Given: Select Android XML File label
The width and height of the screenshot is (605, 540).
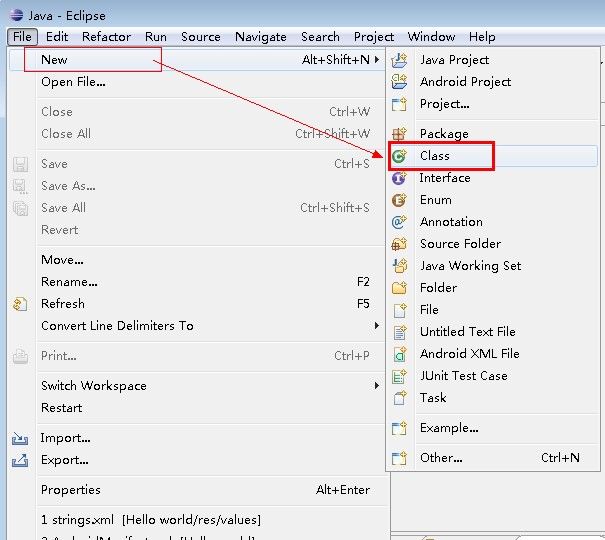Looking at the screenshot, I should coord(470,354).
